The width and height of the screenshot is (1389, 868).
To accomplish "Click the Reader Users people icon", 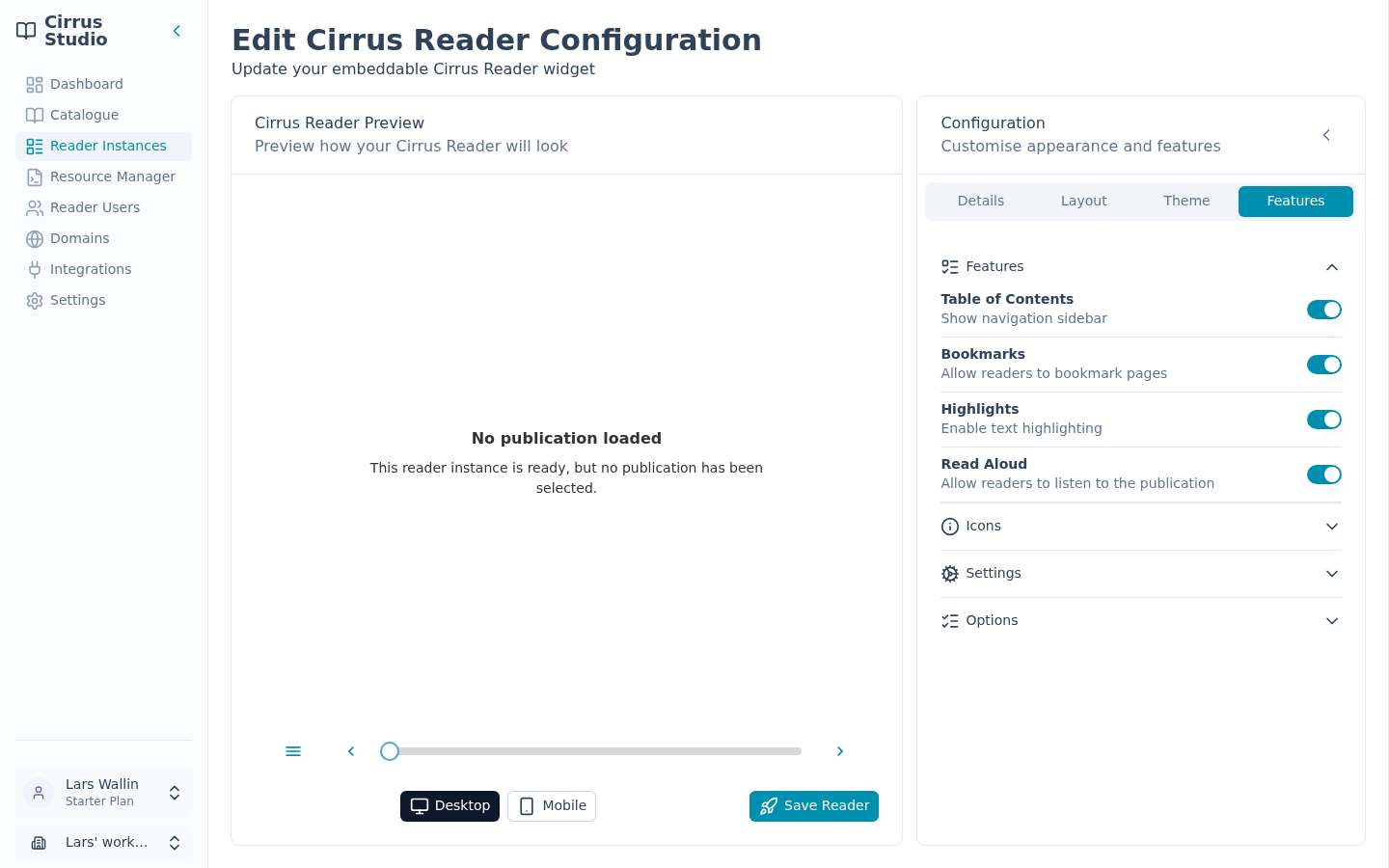I will [35, 207].
